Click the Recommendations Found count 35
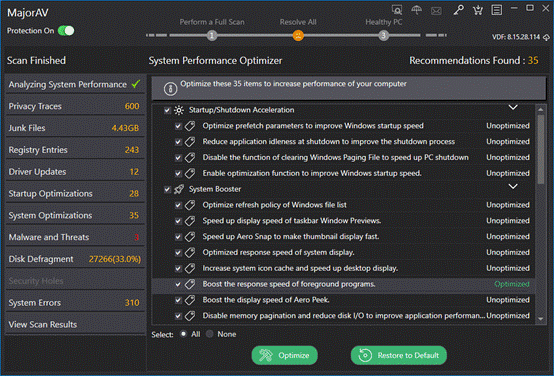This screenshot has width=554, height=376. coord(533,60)
